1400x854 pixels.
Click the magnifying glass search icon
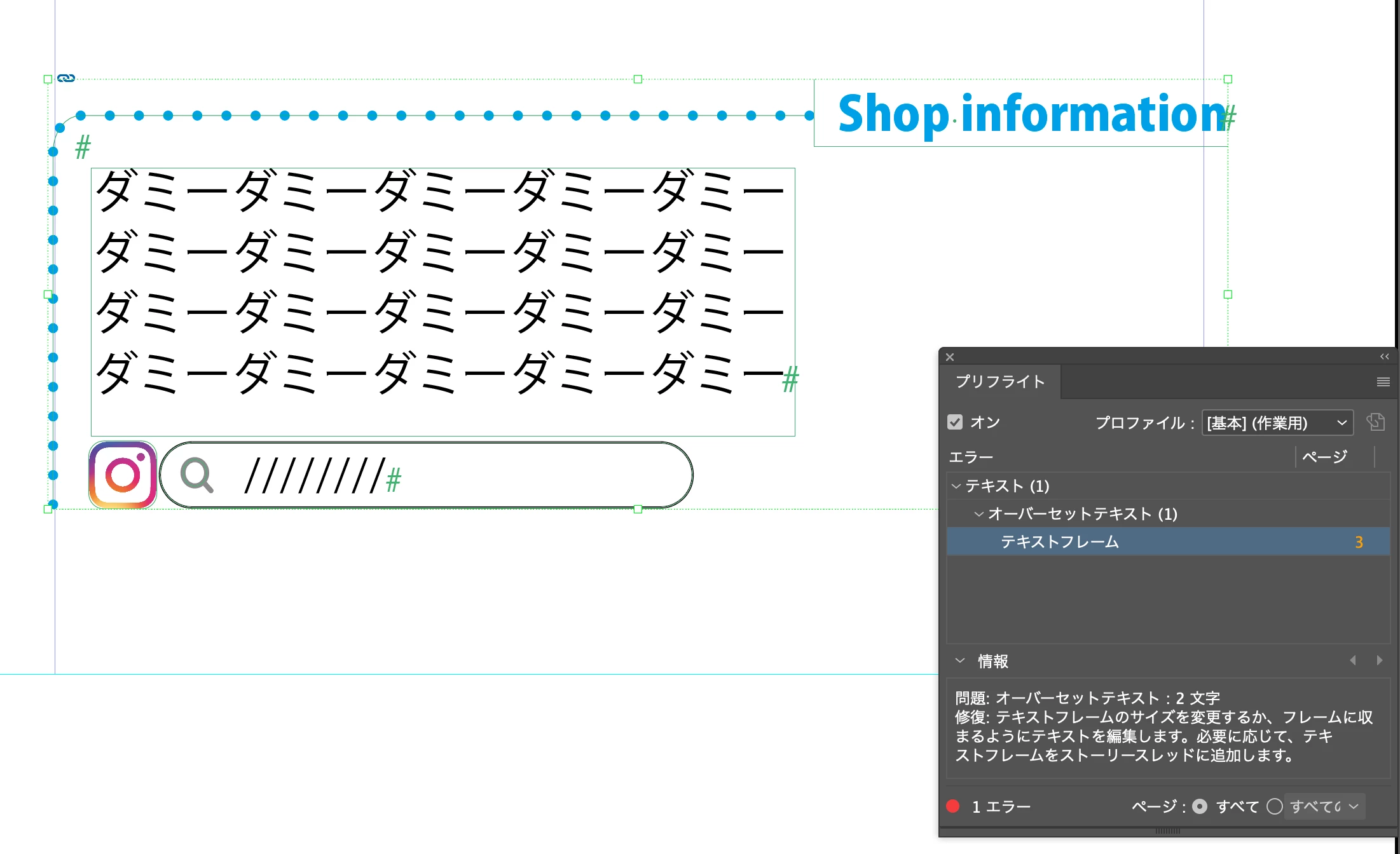point(196,475)
